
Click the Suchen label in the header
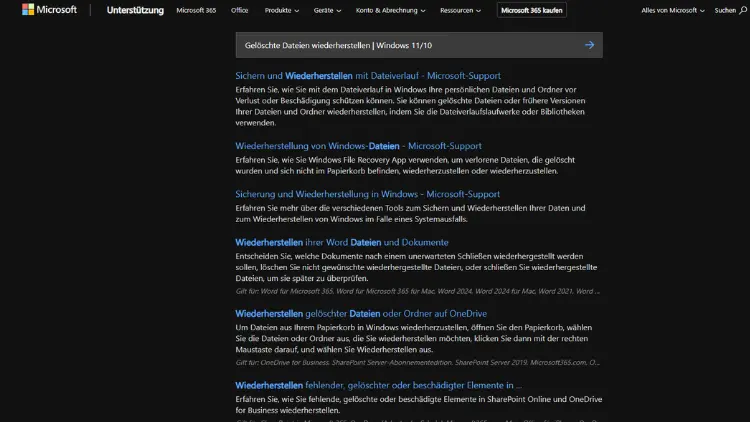pos(725,10)
